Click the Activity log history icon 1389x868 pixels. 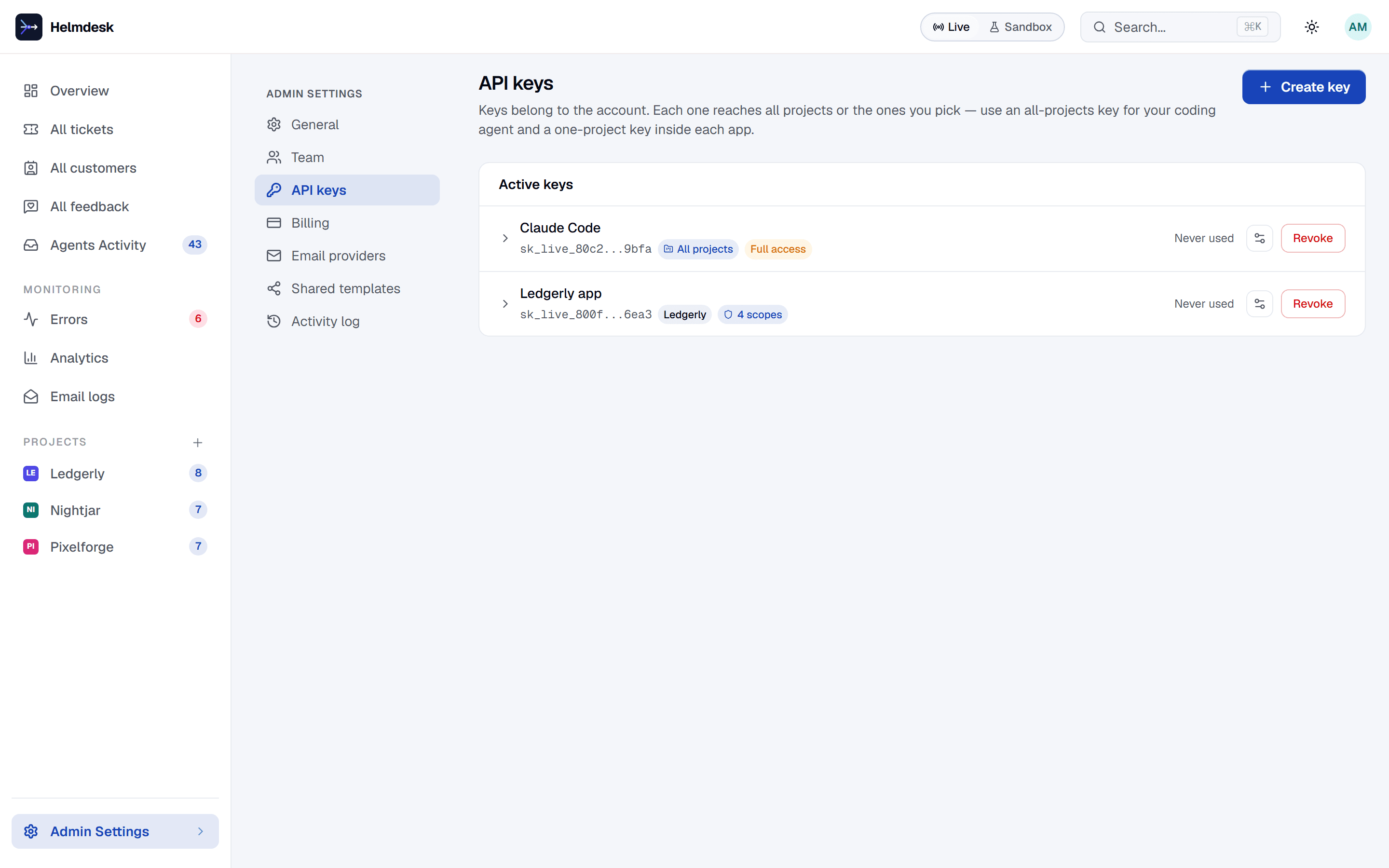(x=274, y=322)
